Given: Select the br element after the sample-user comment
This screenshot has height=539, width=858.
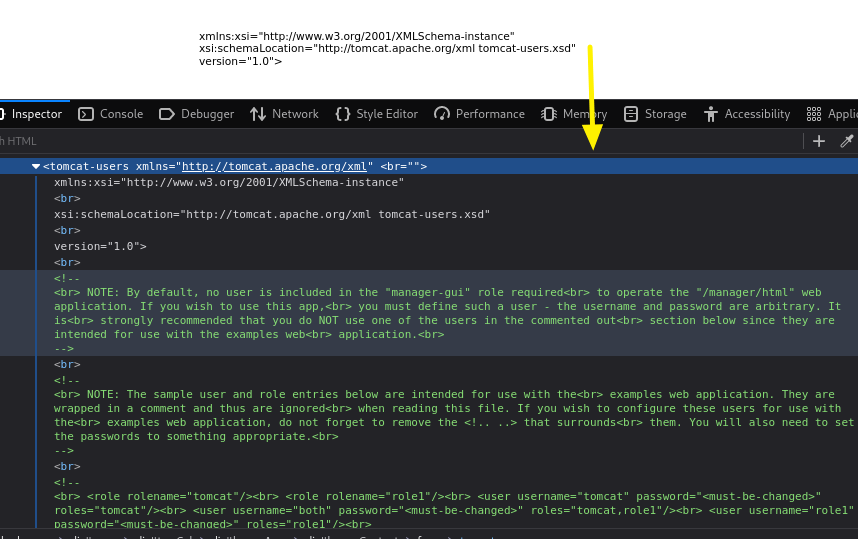Looking at the screenshot, I should (x=67, y=466).
